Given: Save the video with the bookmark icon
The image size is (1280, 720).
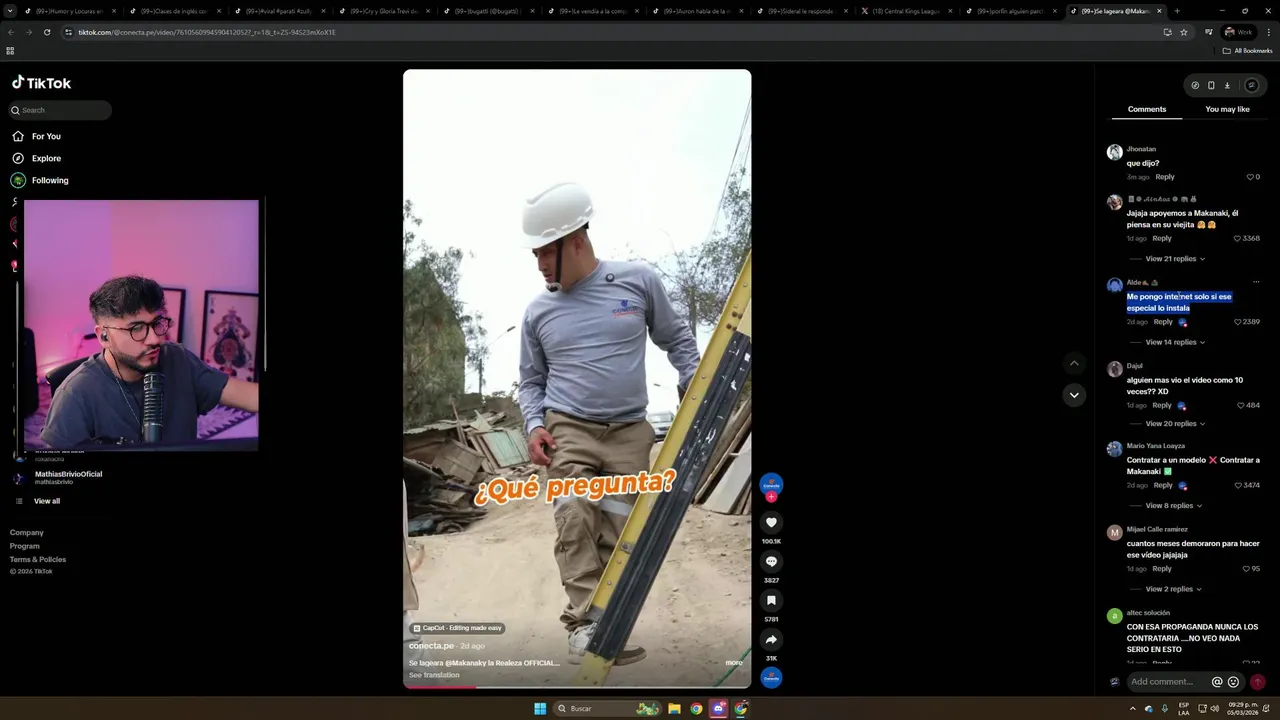Looking at the screenshot, I should pyautogui.click(x=771, y=600).
